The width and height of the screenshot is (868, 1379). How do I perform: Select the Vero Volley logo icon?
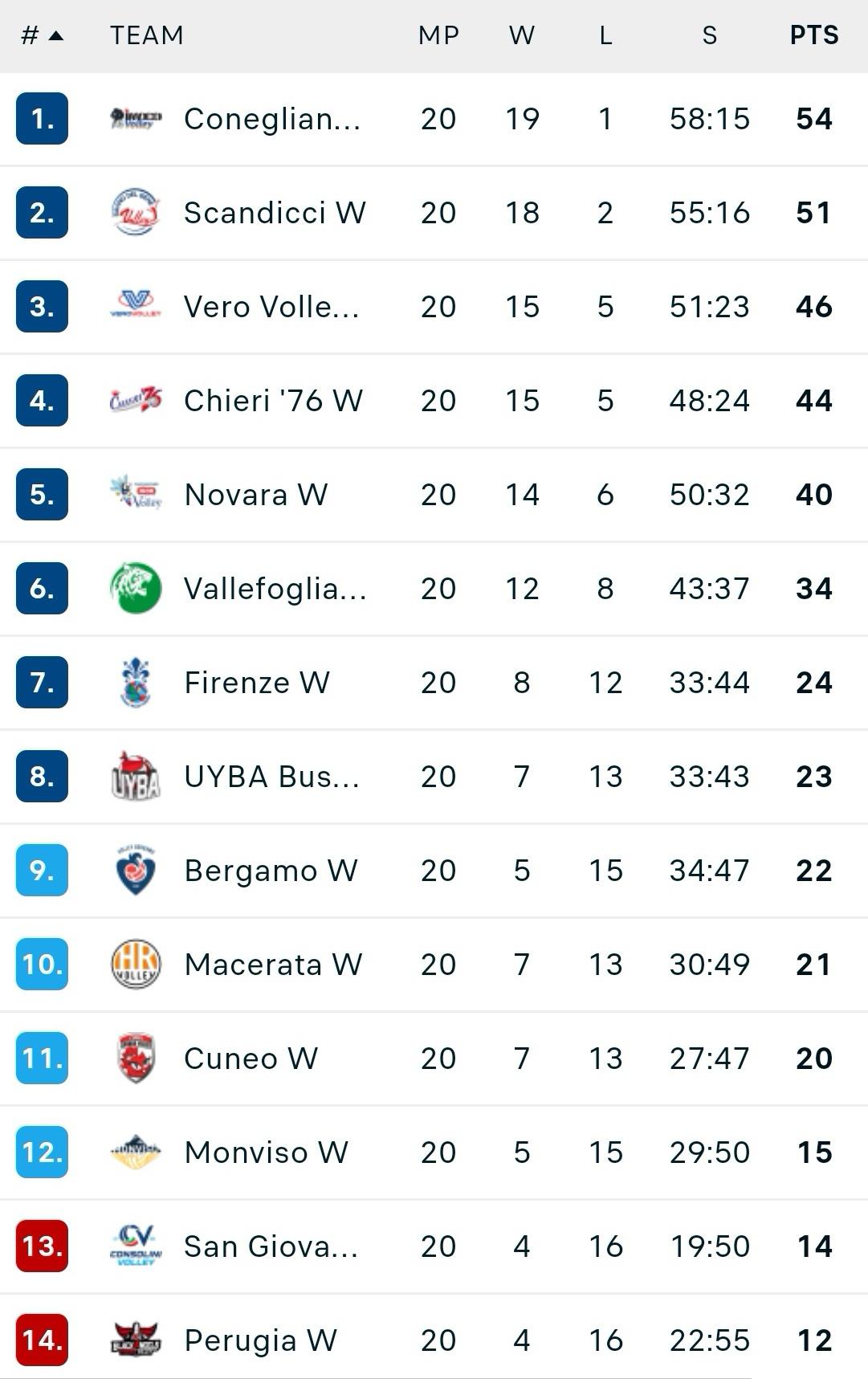136,306
